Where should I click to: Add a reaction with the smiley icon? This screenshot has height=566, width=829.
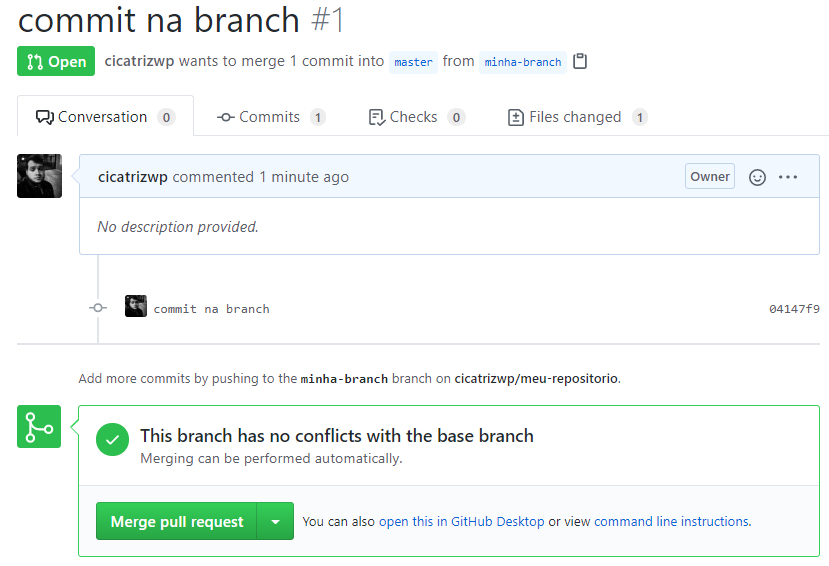(757, 177)
